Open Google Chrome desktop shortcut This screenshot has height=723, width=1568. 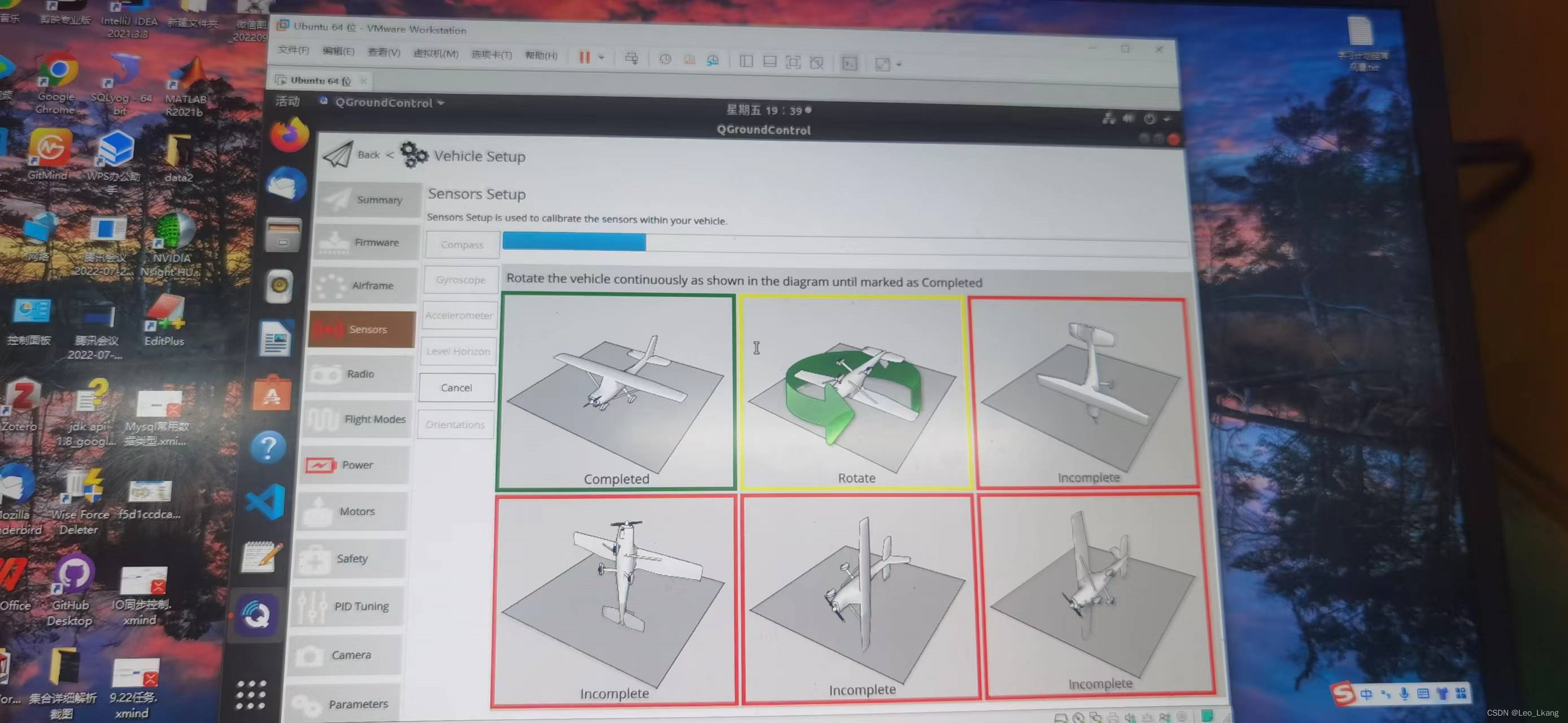[x=56, y=84]
